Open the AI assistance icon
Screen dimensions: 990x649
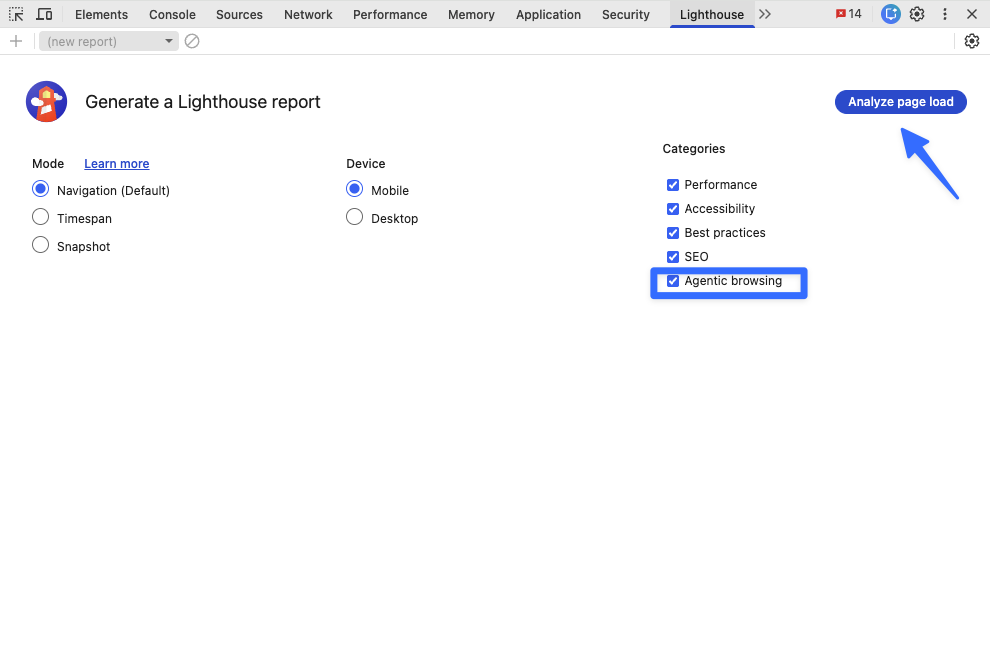[x=890, y=14]
